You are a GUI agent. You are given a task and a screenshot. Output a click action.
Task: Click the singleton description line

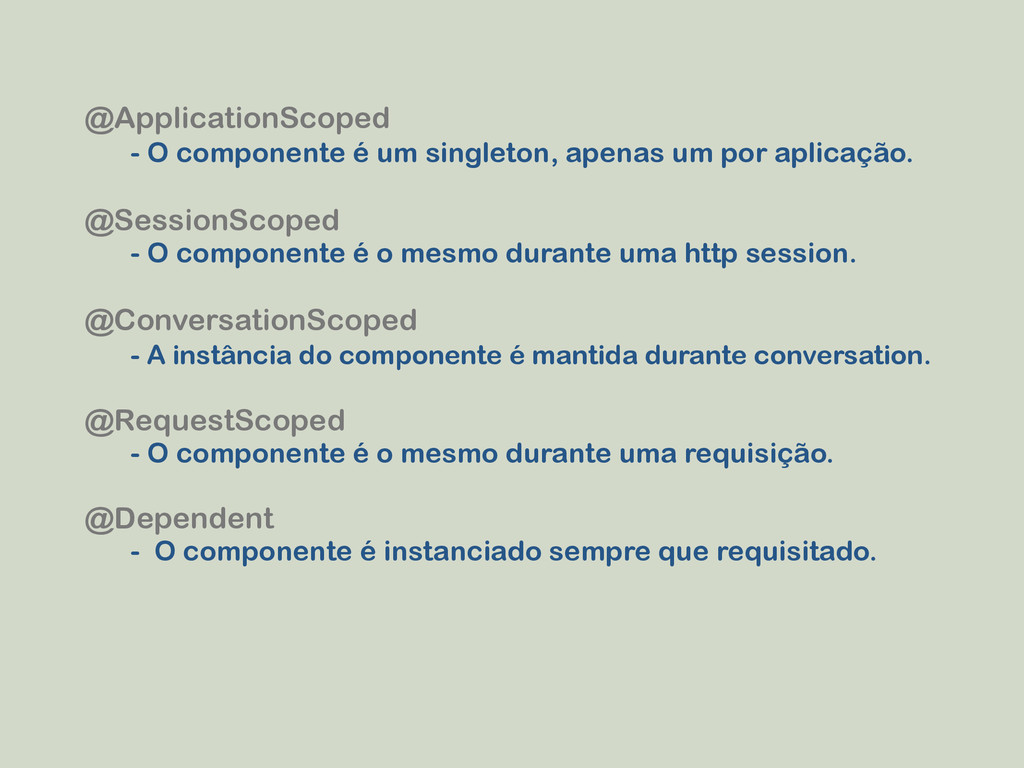pos(521,154)
